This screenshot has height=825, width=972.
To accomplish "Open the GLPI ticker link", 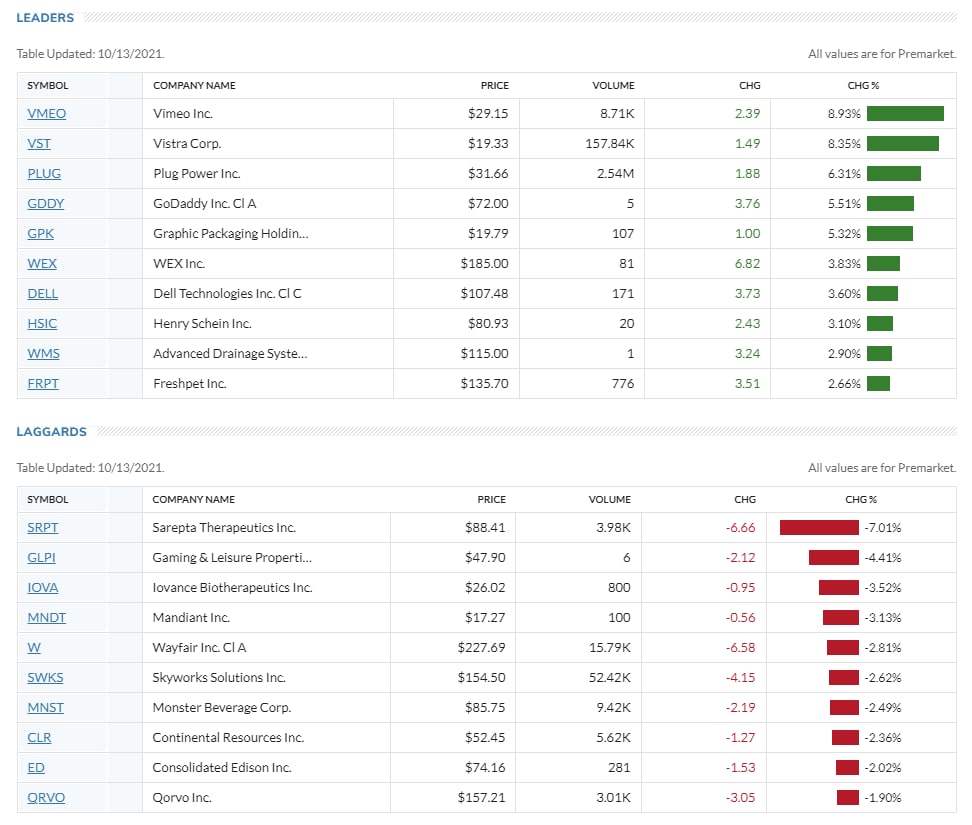I will 42,558.
